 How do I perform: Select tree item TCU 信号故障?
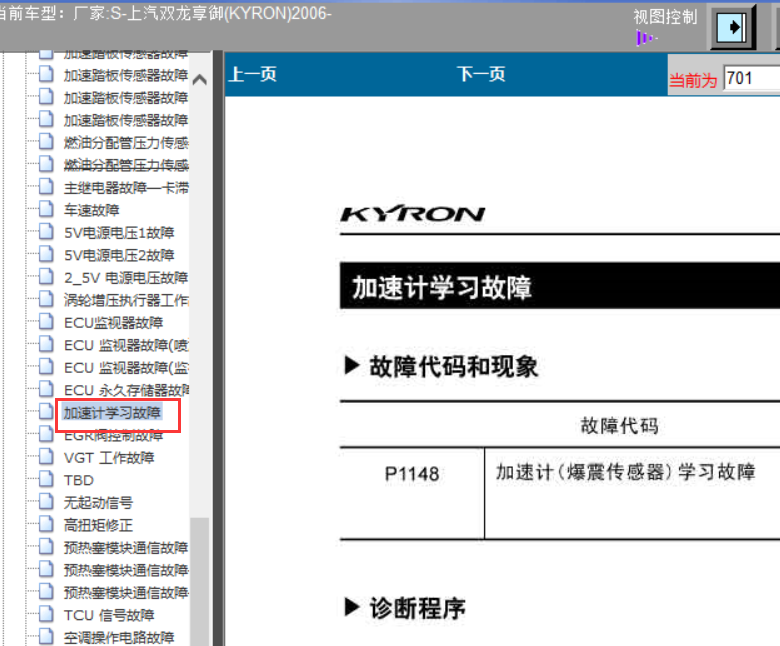109,615
